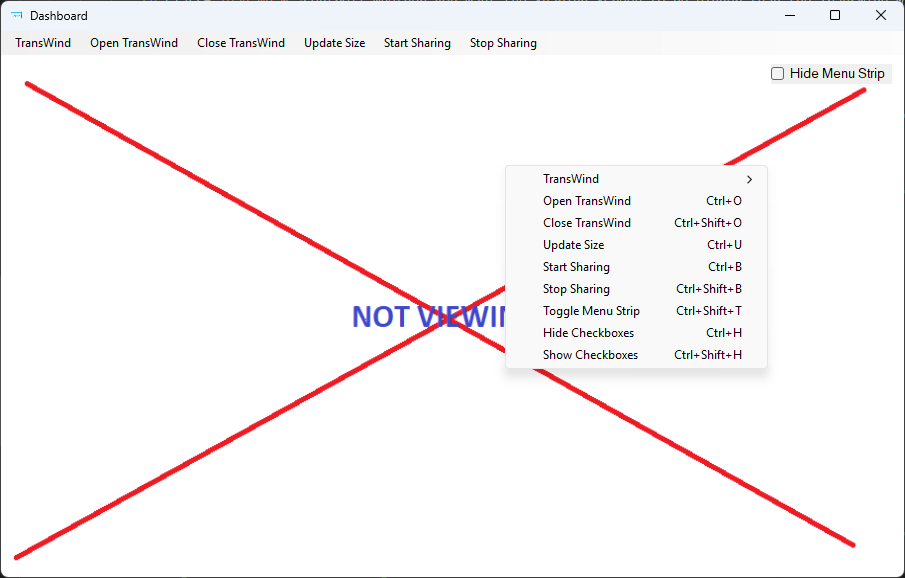Minimize the Dashboard window
The height and width of the screenshot is (578, 905).
coord(789,15)
